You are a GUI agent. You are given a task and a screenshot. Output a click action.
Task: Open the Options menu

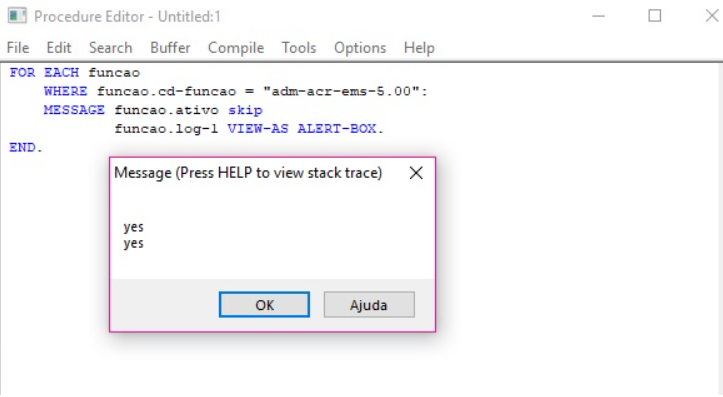[x=360, y=47]
